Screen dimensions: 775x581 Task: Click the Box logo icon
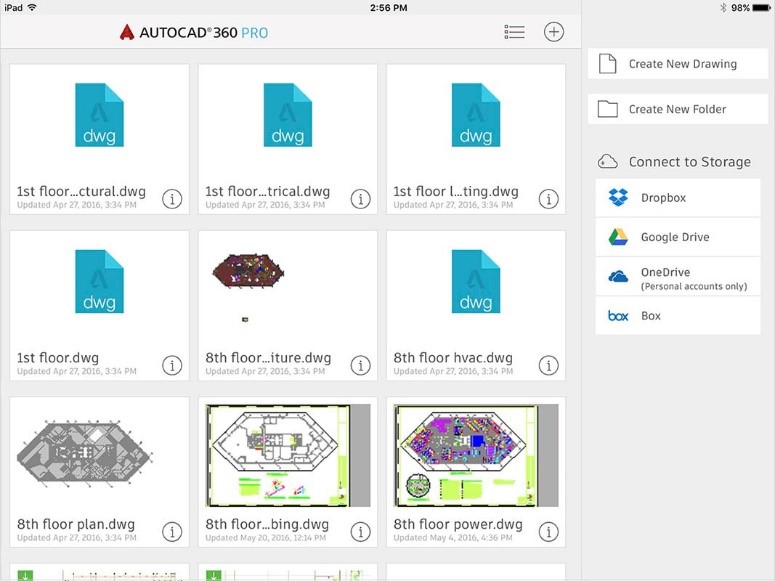point(618,315)
